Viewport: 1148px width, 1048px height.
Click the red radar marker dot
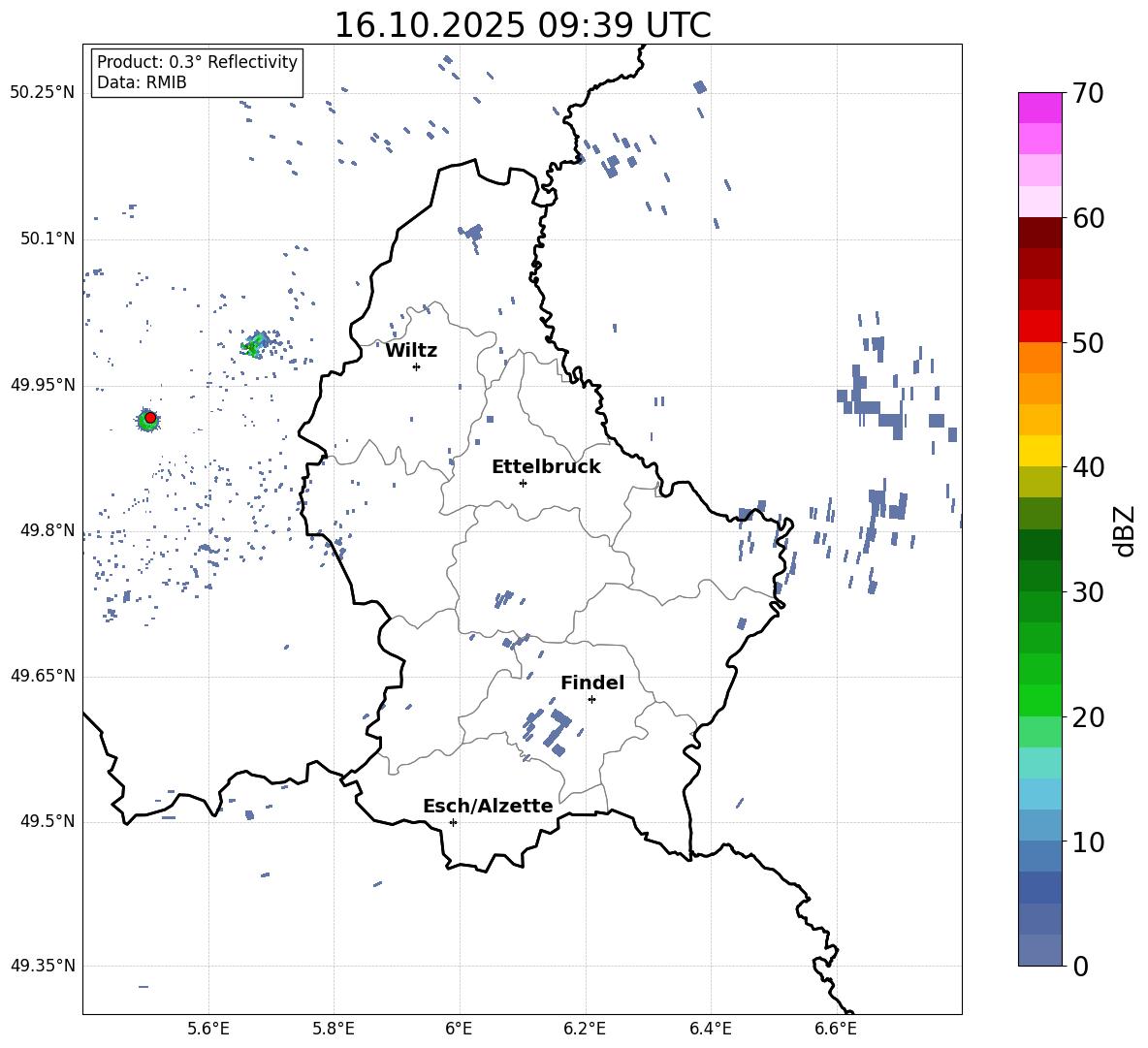tap(150, 418)
